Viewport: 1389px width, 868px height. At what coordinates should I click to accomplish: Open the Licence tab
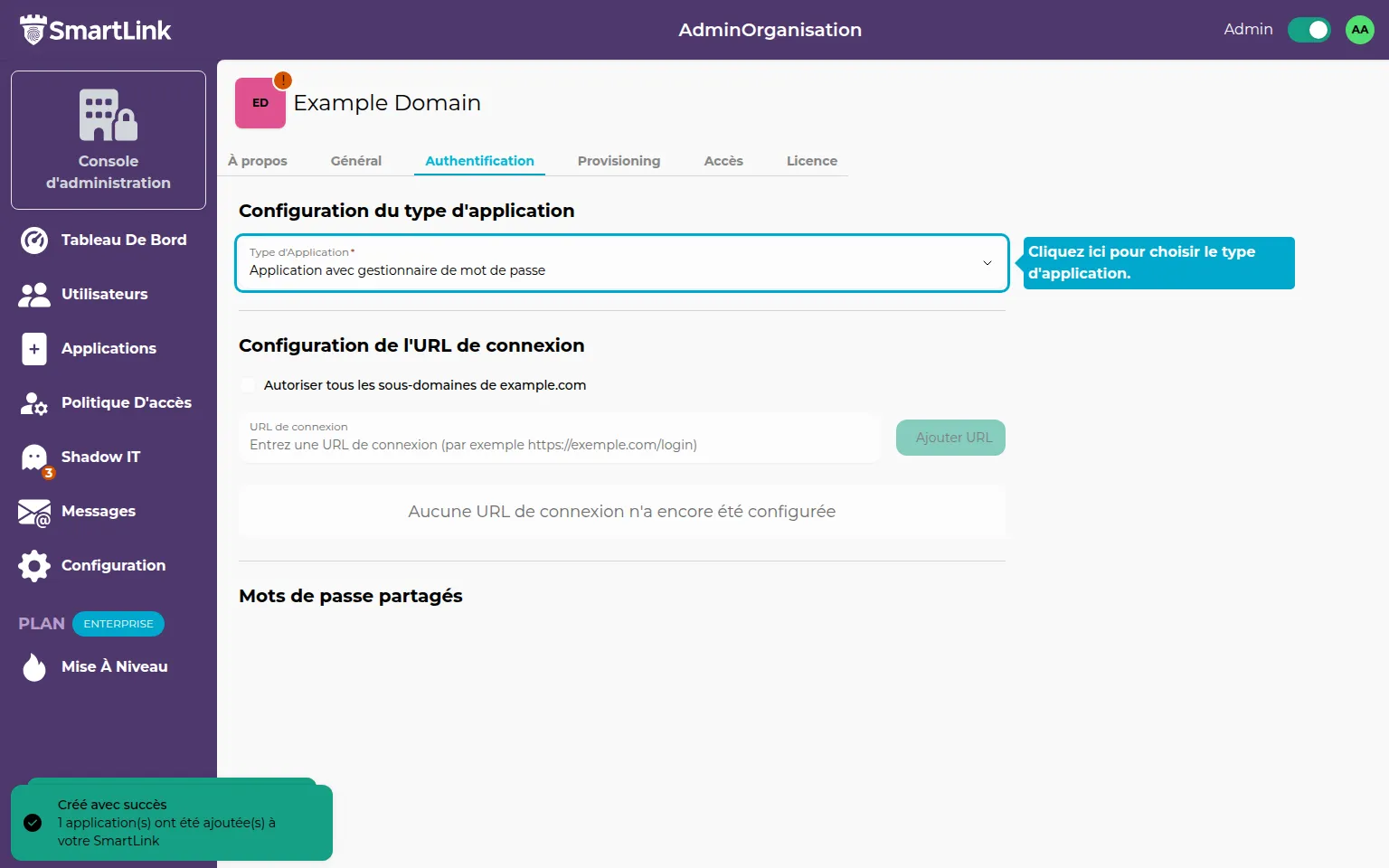click(x=812, y=161)
